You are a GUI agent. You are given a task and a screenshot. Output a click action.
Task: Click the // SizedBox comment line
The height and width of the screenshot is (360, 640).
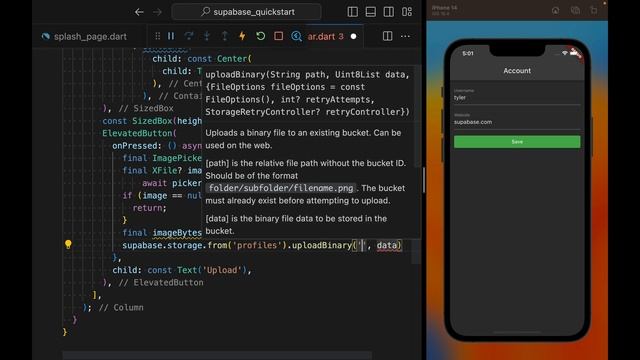(x=146, y=109)
